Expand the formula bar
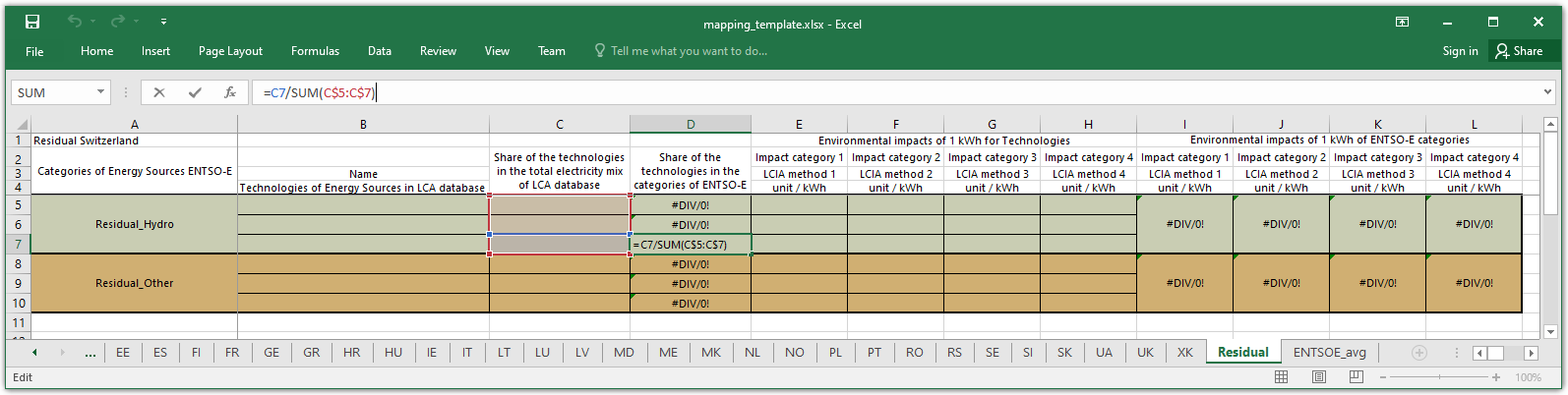The image size is (1568, 395). (1548, 92)
